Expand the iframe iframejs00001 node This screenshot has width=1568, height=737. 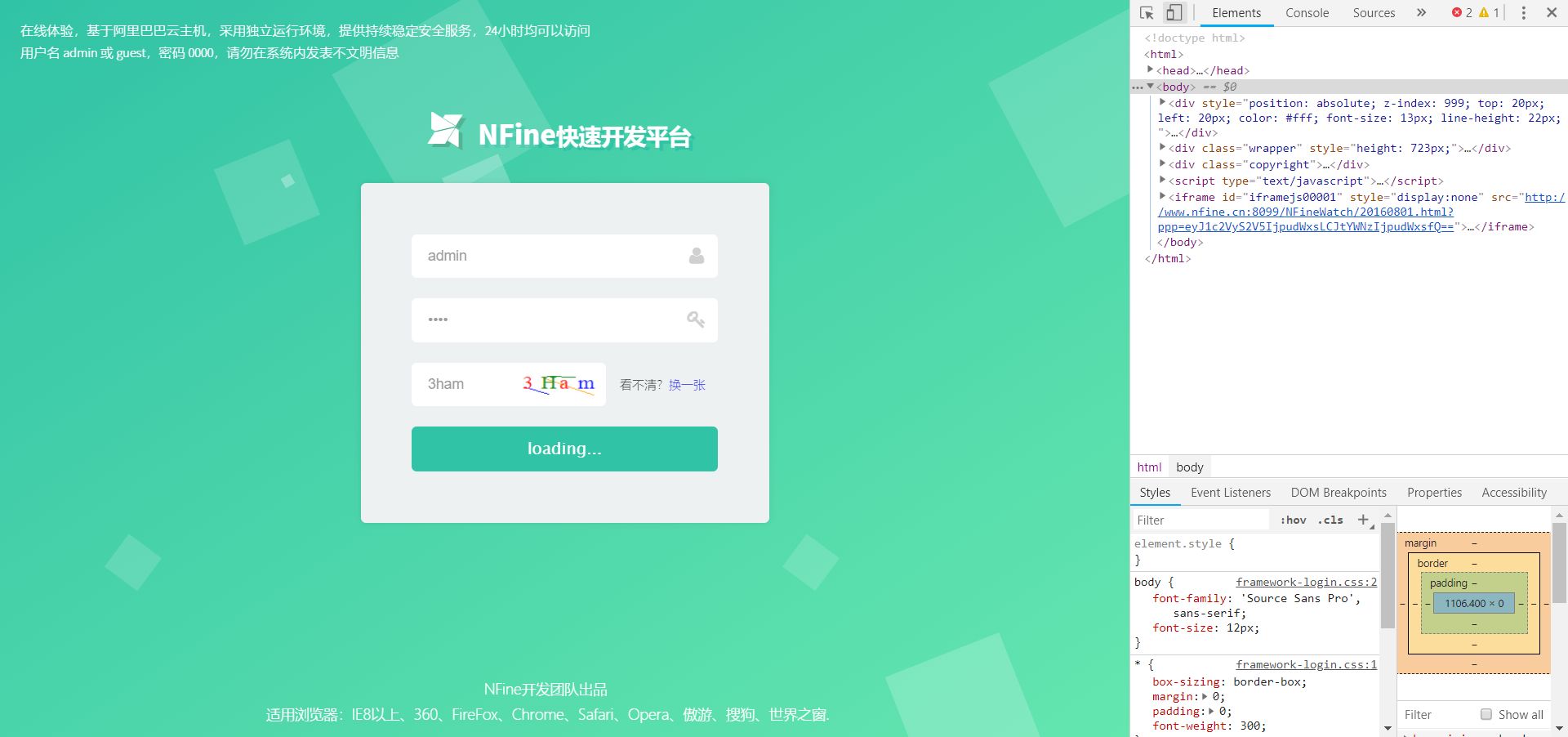(x=1162, y=197)
